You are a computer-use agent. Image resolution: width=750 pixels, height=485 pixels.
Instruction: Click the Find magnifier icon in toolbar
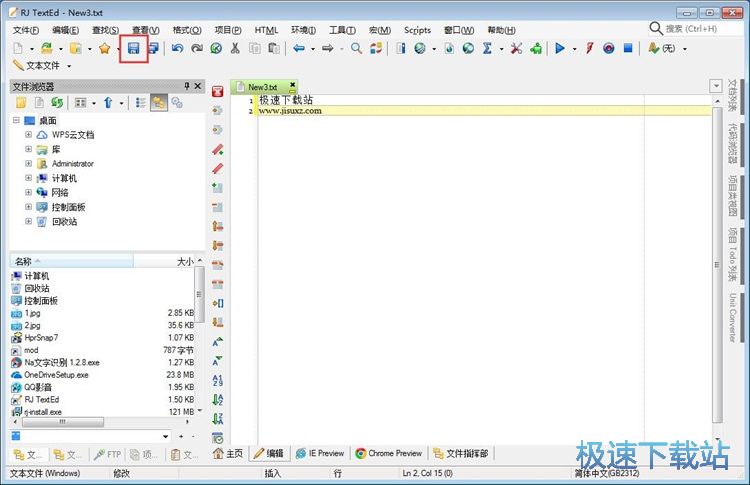356,48
